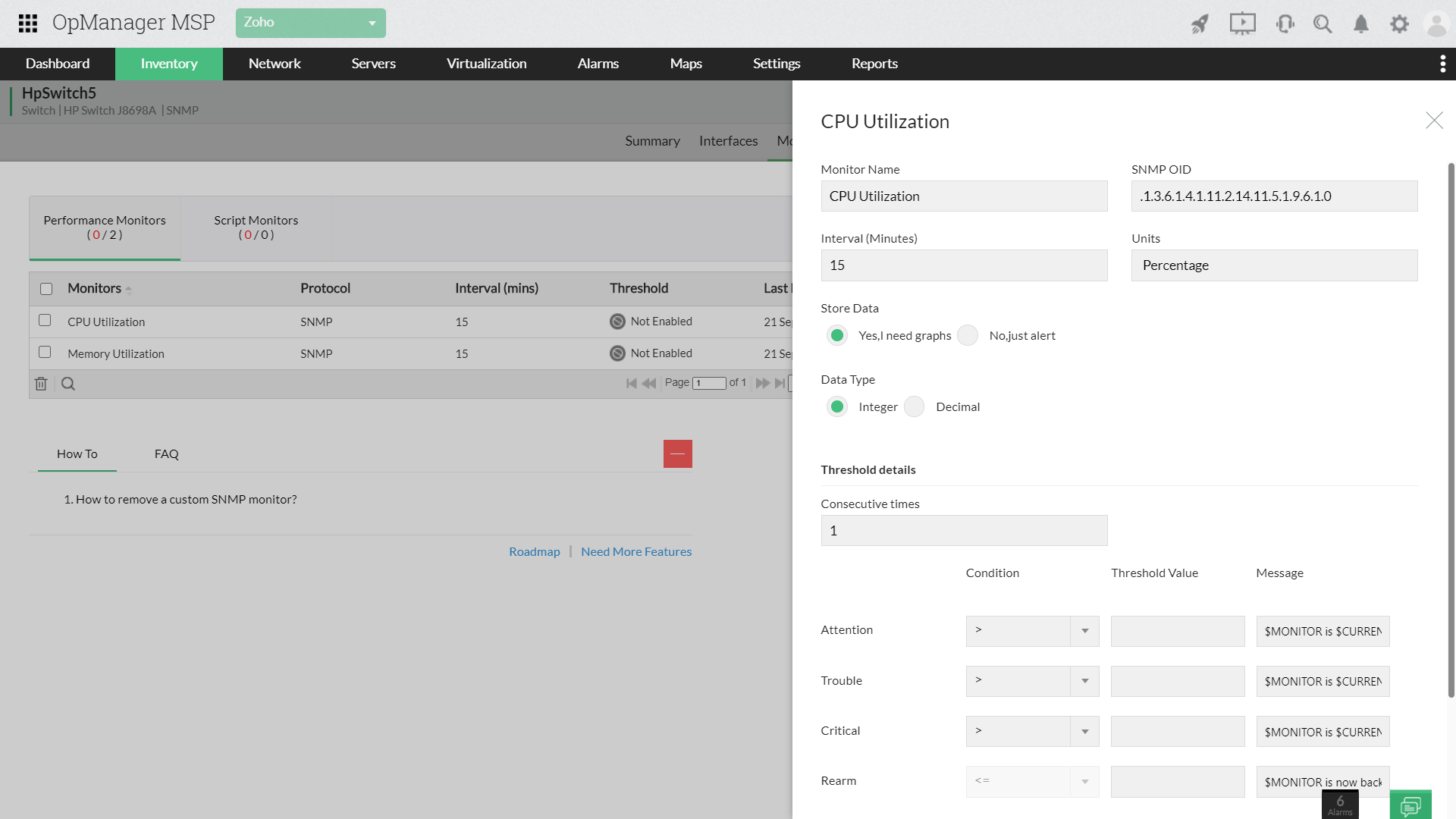Viewport: 1456px width, 819px height.
Task: Open the presentation screen icon
Action: click(x=1242, y=24)
